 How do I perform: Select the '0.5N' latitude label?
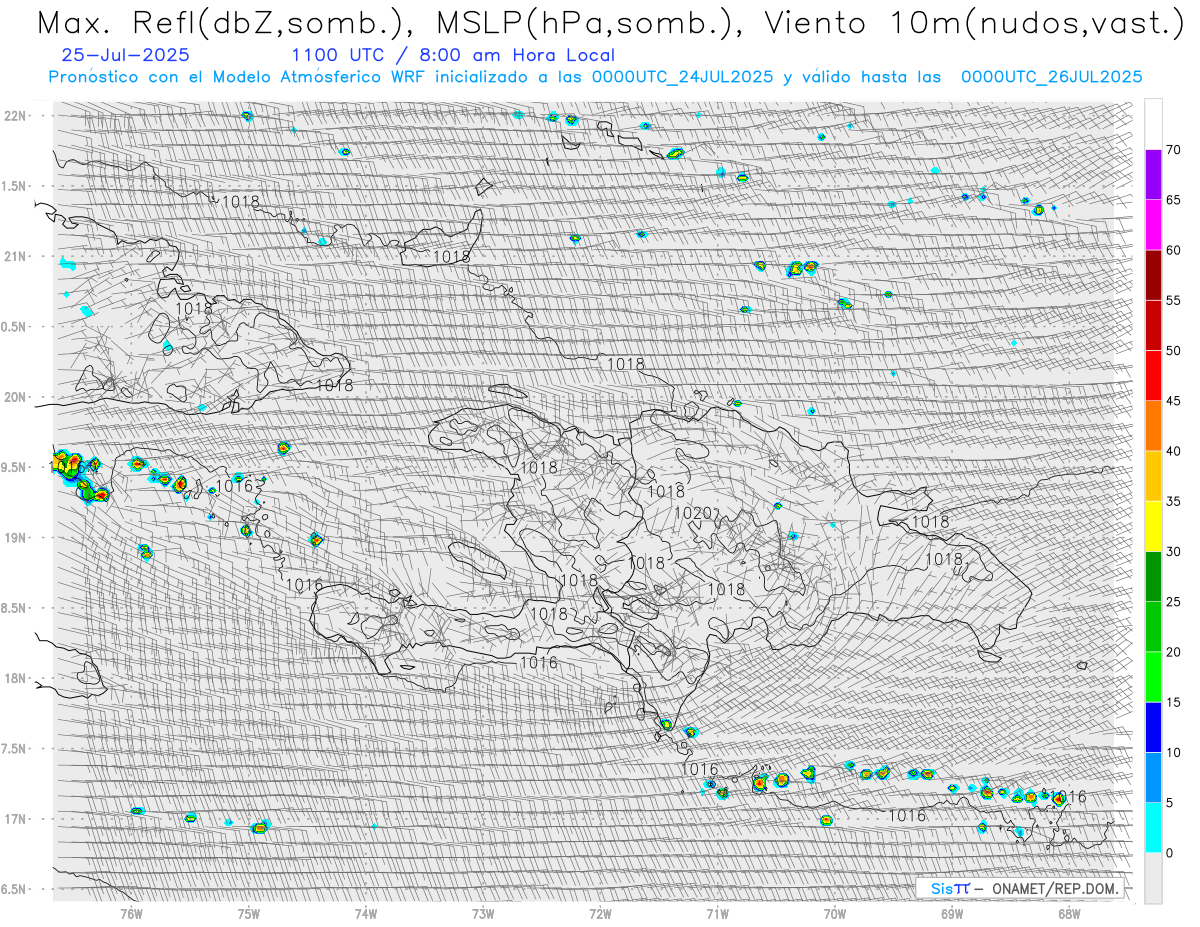(15, 327)
